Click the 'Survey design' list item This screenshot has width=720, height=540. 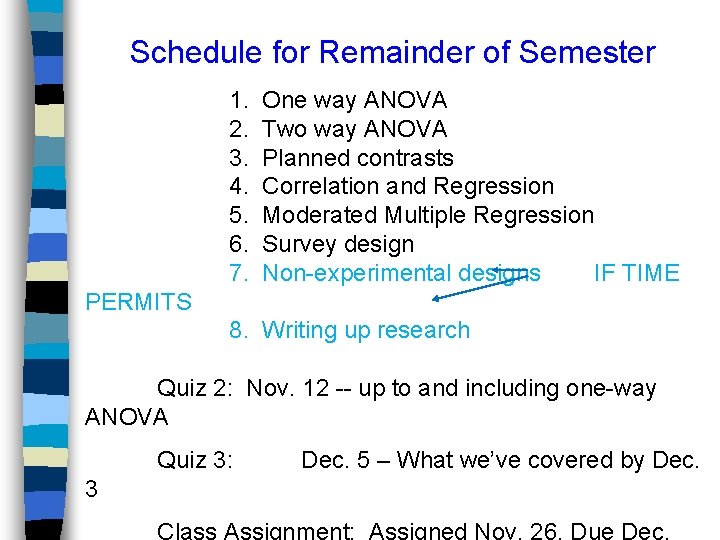[337, 244]
